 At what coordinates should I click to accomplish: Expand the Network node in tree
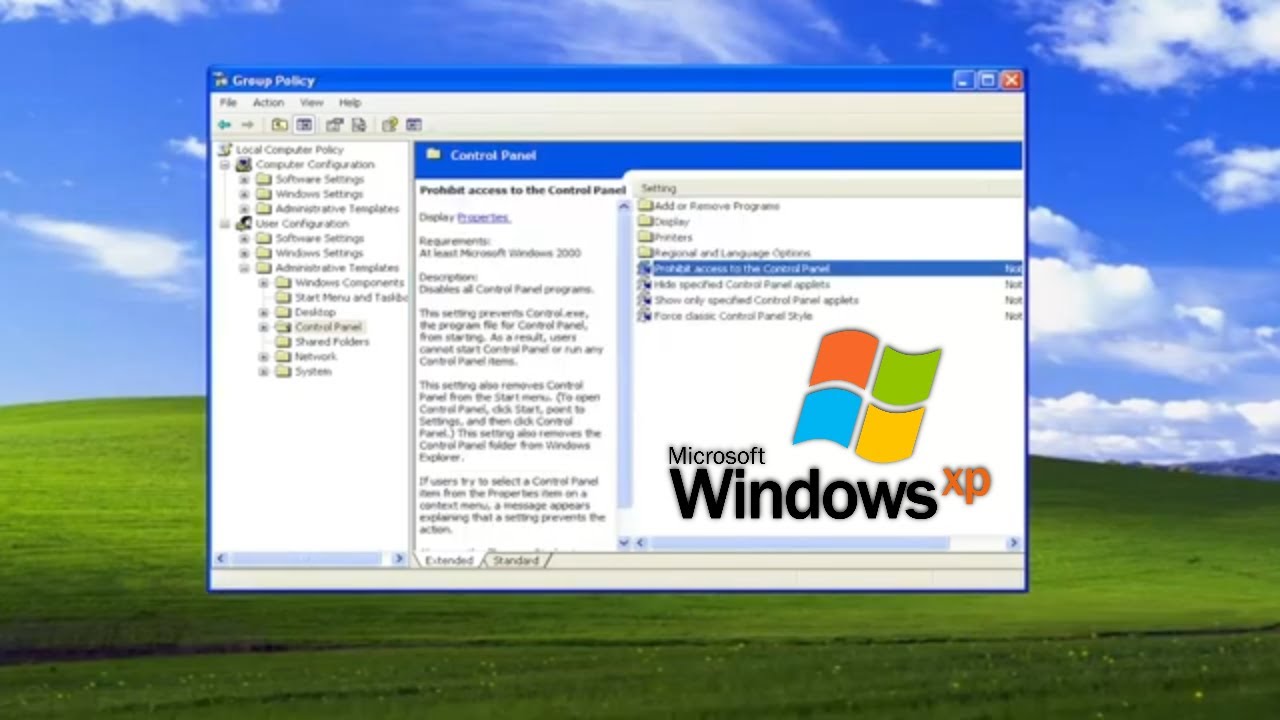point(264,356)
